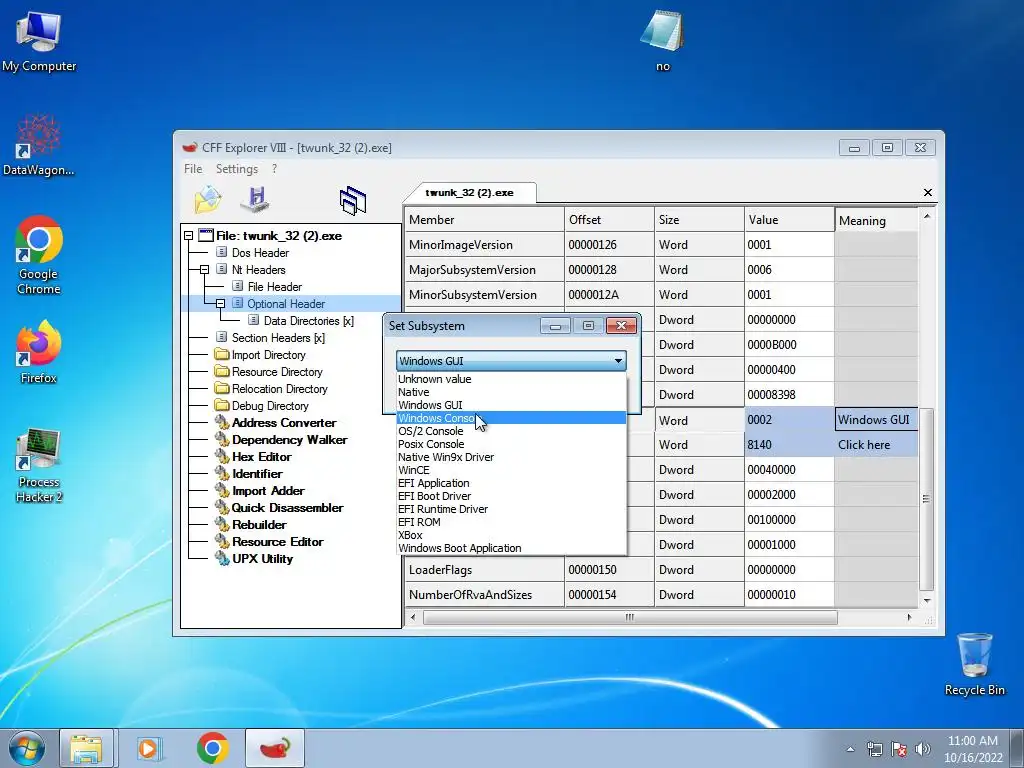
Task: Open the Recycle Bin on desktop
Action: 974,664
